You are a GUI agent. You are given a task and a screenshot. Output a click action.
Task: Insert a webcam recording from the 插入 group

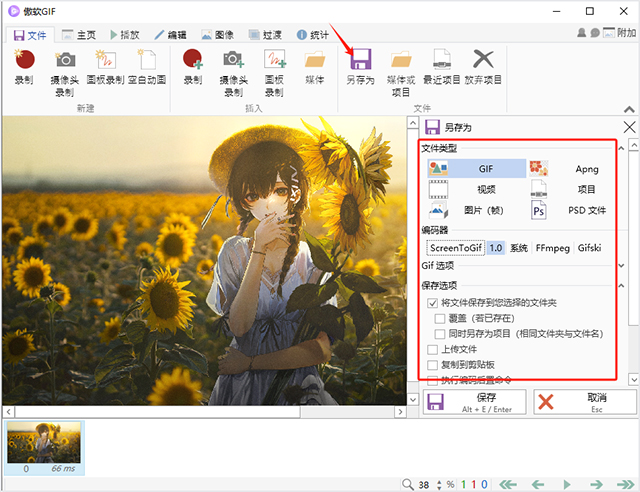[x=233, y=60]
